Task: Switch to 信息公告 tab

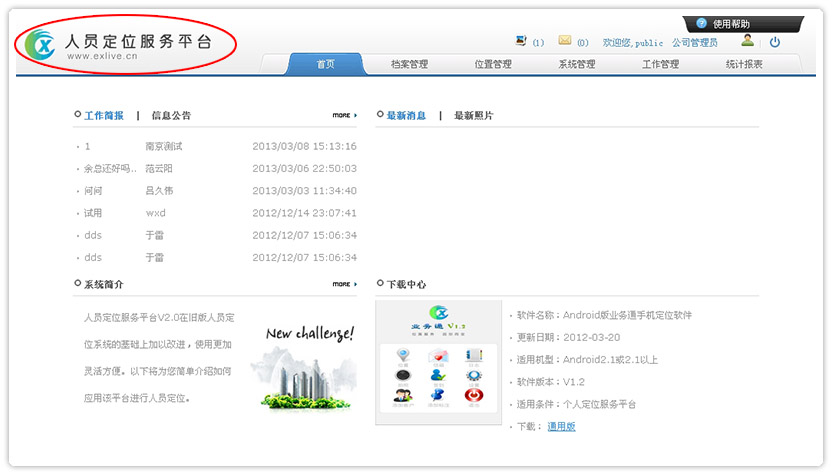Action: 171,115
